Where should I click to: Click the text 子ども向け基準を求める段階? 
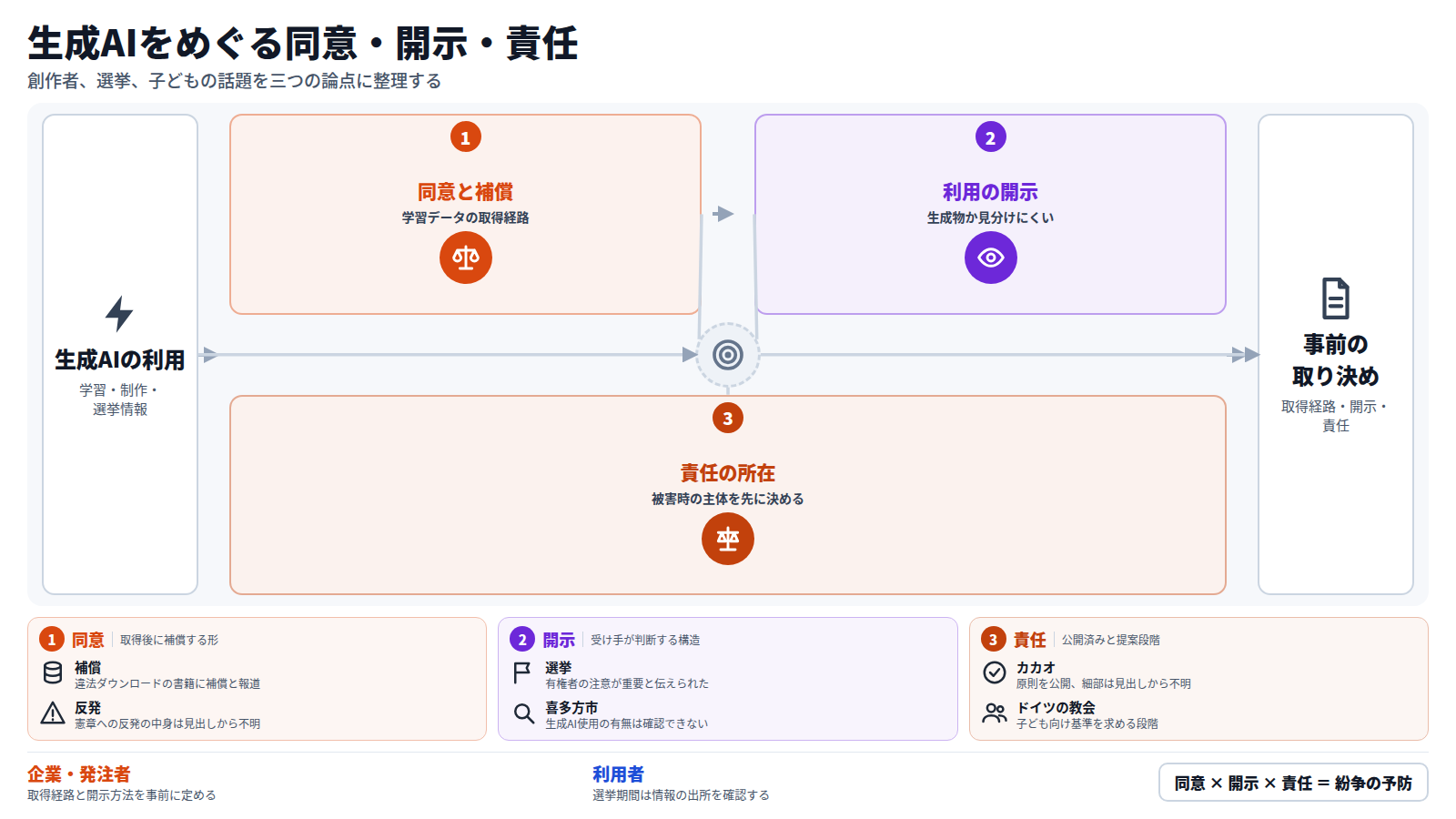pos(1087,723)
